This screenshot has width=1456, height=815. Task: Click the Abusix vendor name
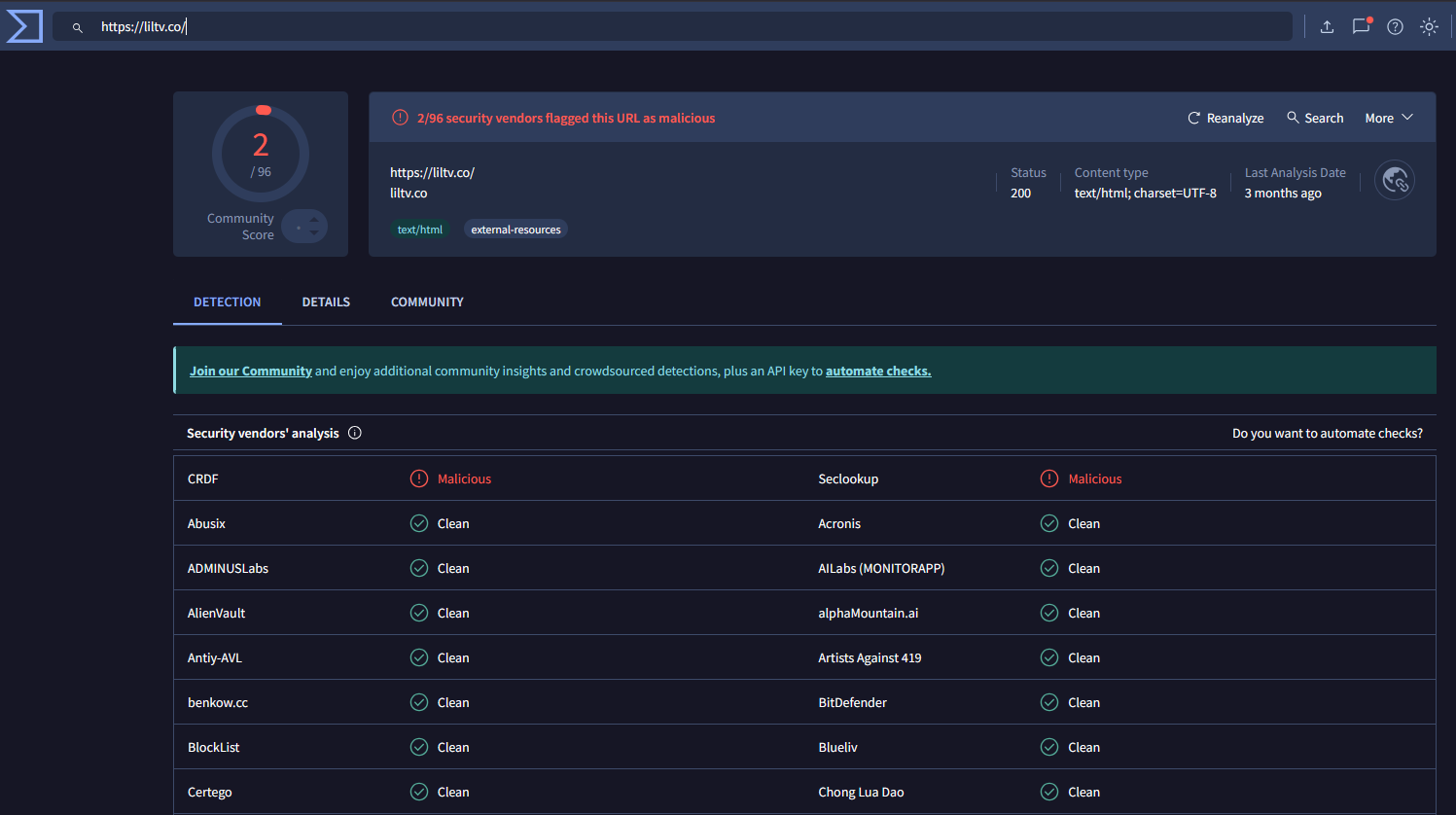coord(206,523)
